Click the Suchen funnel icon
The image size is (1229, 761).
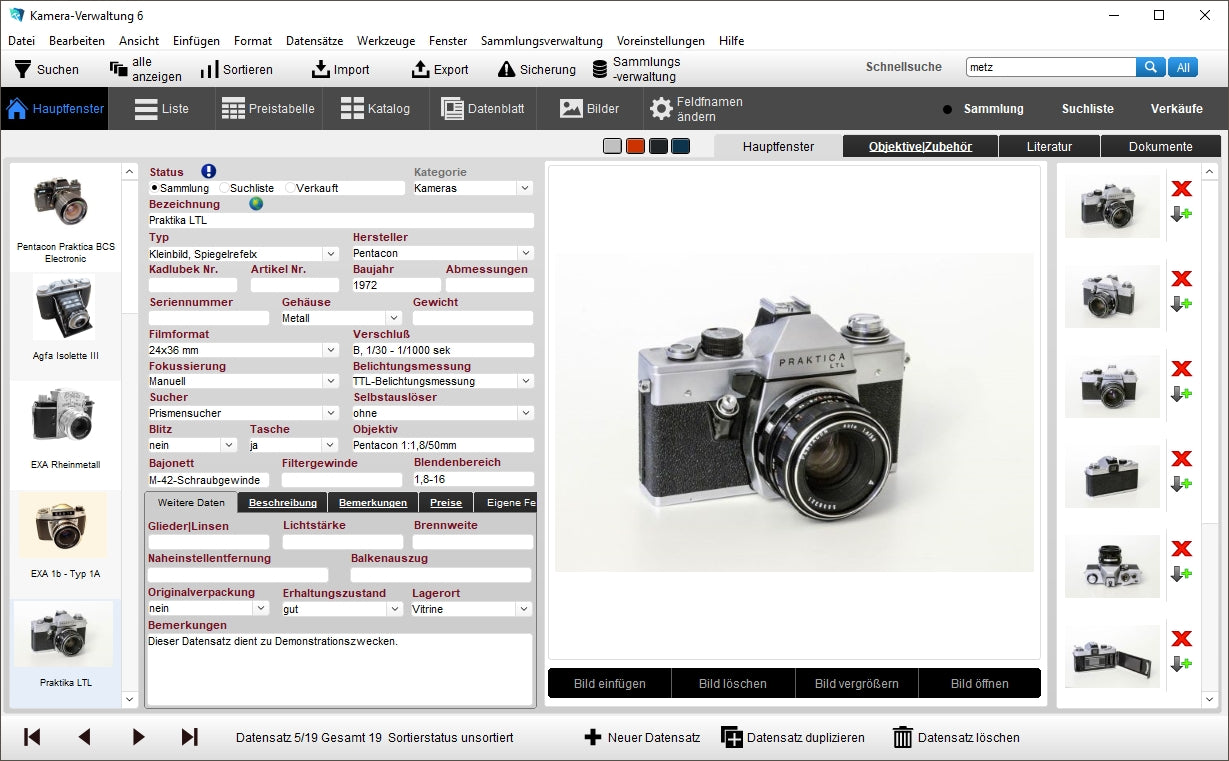(x=22, y=69)
